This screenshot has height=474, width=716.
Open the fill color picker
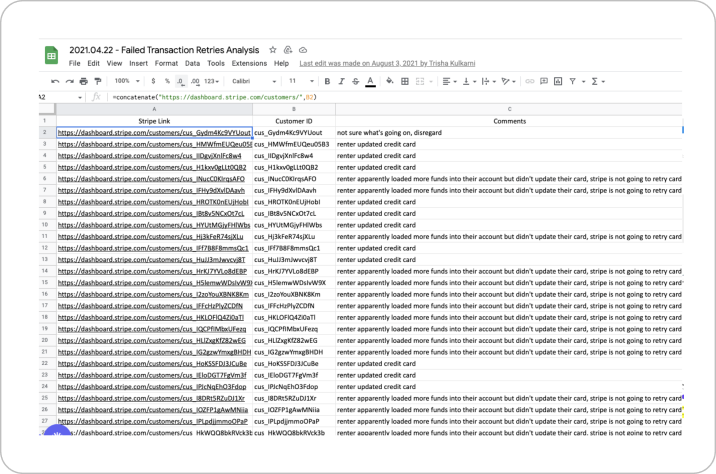(390, 81)
